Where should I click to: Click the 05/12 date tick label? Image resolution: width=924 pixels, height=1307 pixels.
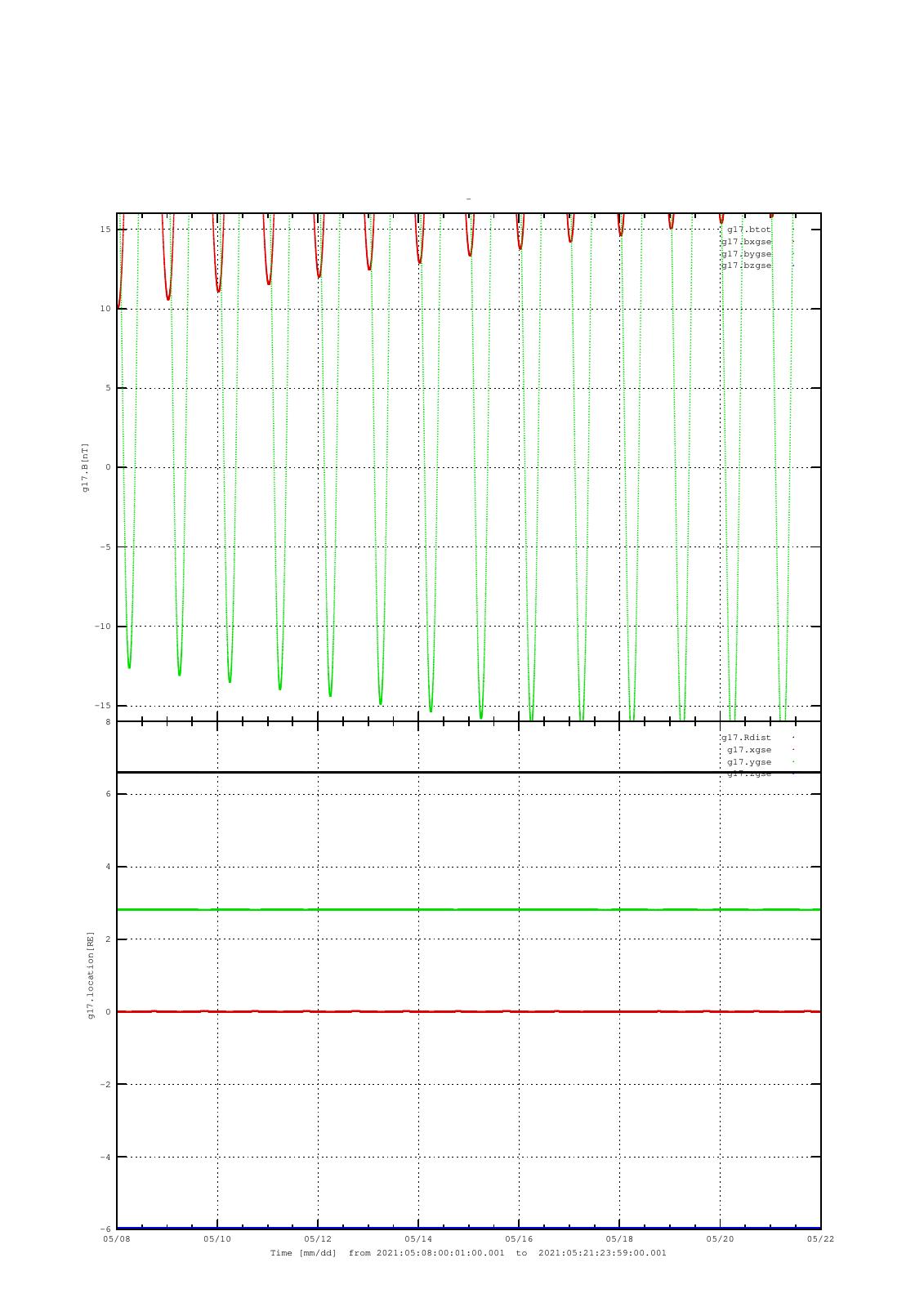coord(318,1239)
